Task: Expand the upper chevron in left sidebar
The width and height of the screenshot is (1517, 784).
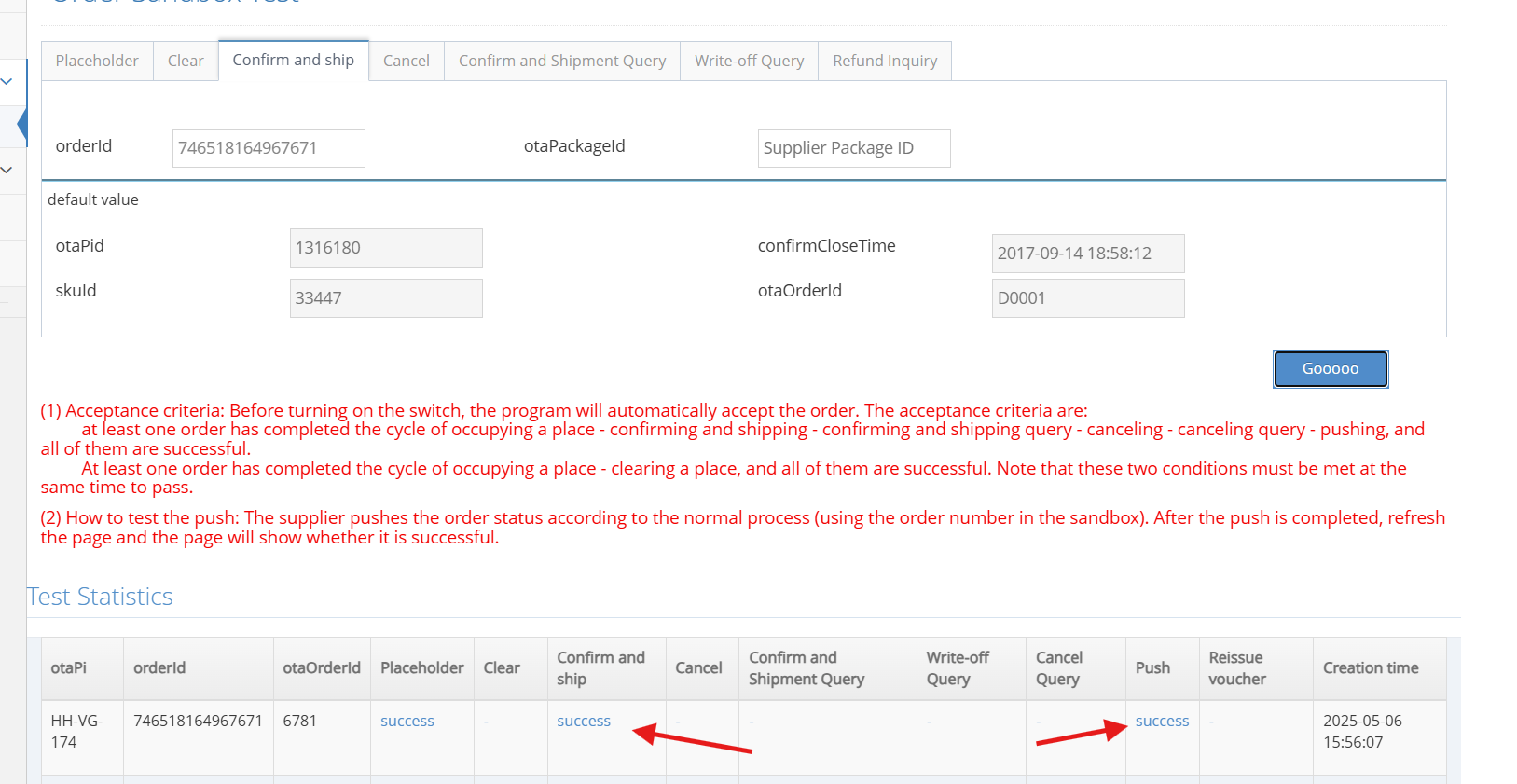Action: pos(7,81)
